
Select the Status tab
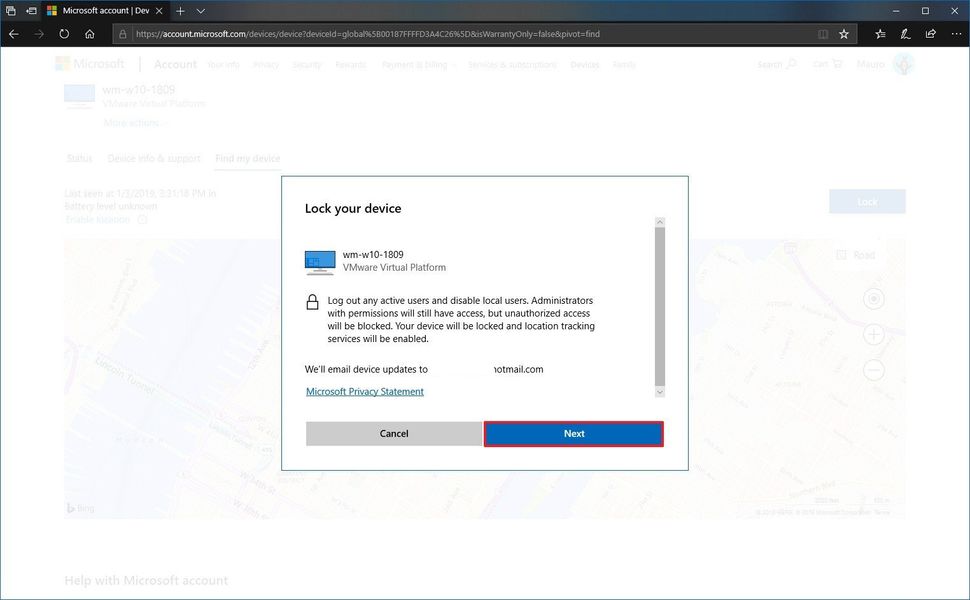tap(79, 158)
